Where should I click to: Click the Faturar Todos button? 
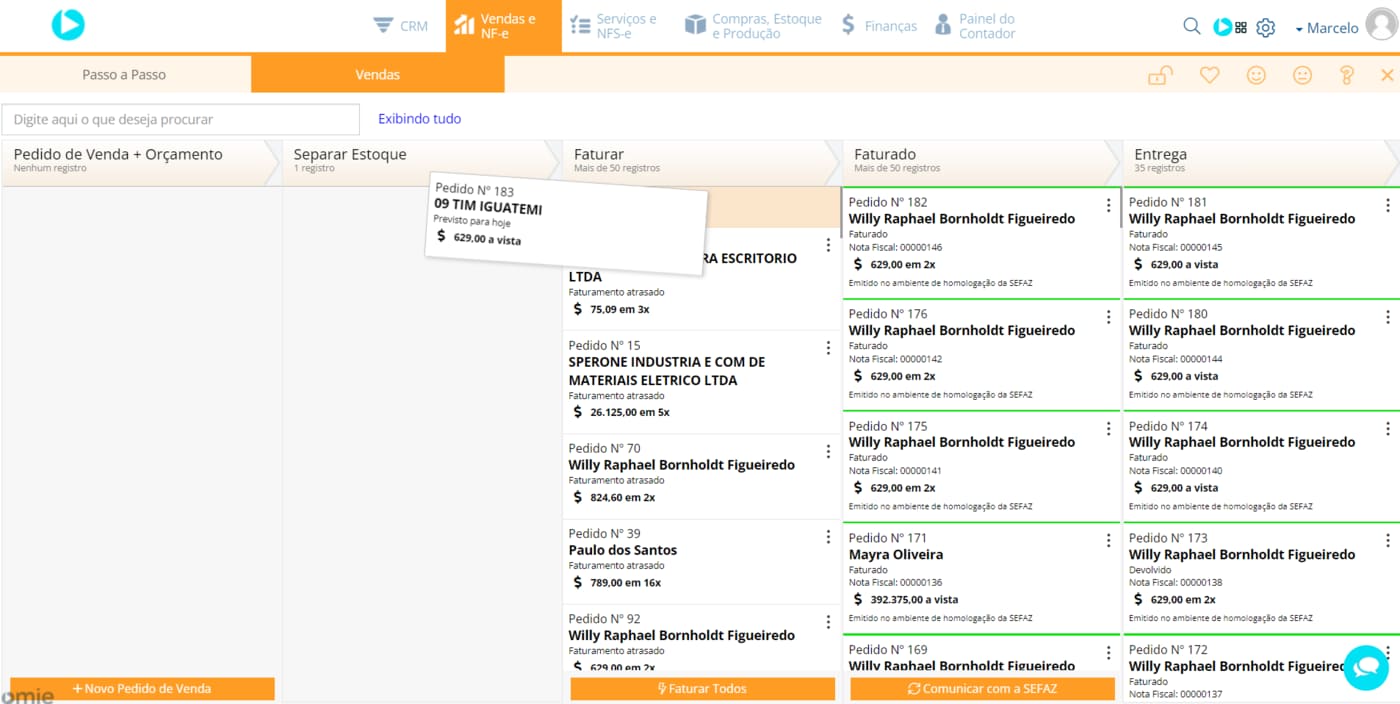click(702, 688)
